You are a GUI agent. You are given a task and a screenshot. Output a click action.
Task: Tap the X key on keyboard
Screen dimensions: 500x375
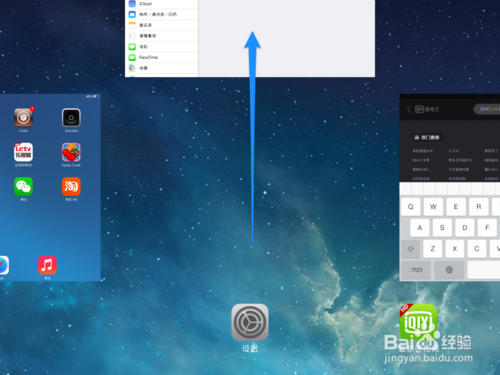click(455, 249)
